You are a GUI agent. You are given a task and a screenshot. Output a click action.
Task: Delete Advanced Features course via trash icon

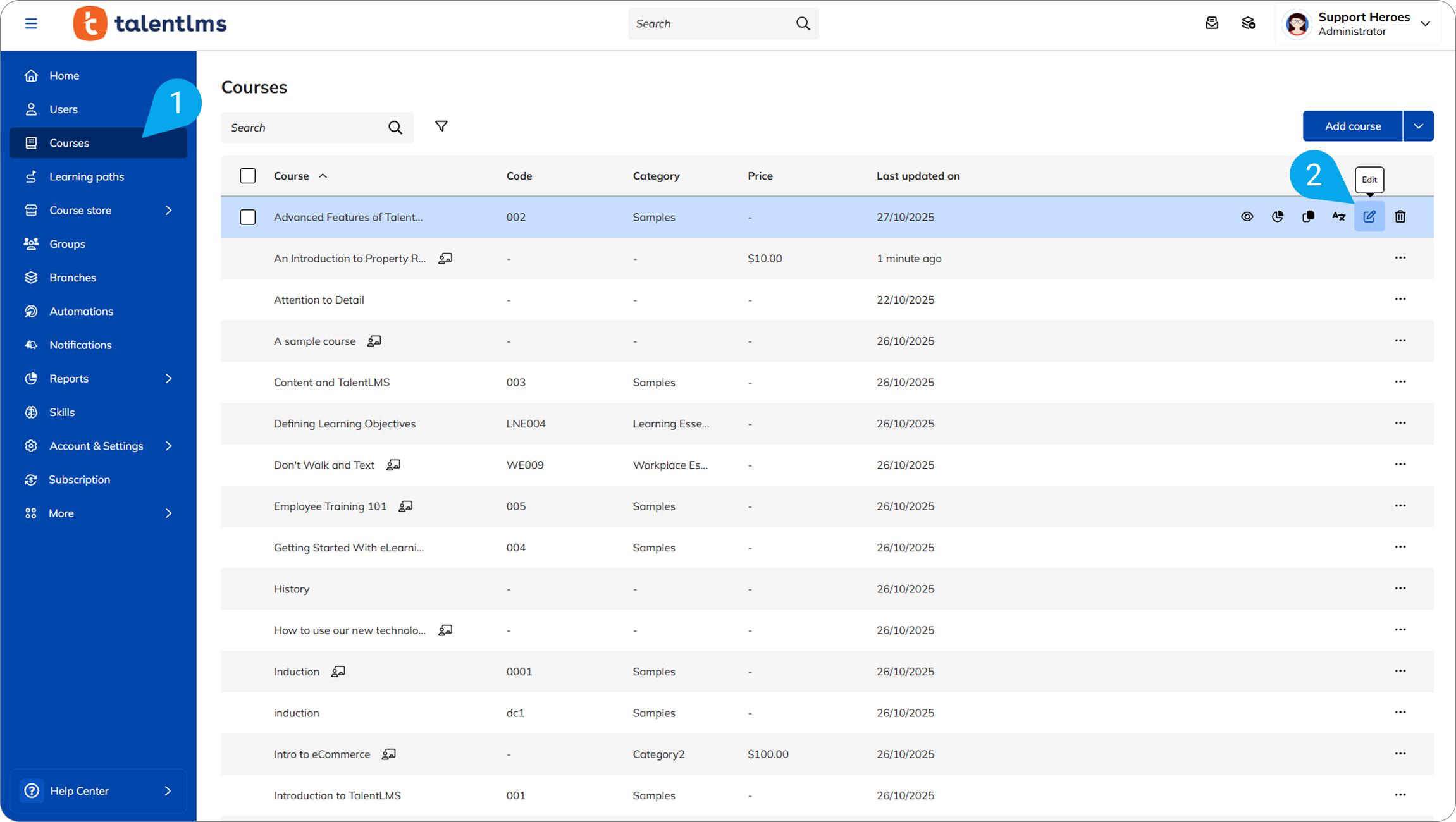pyautogui.click(x=1400, y=217)
